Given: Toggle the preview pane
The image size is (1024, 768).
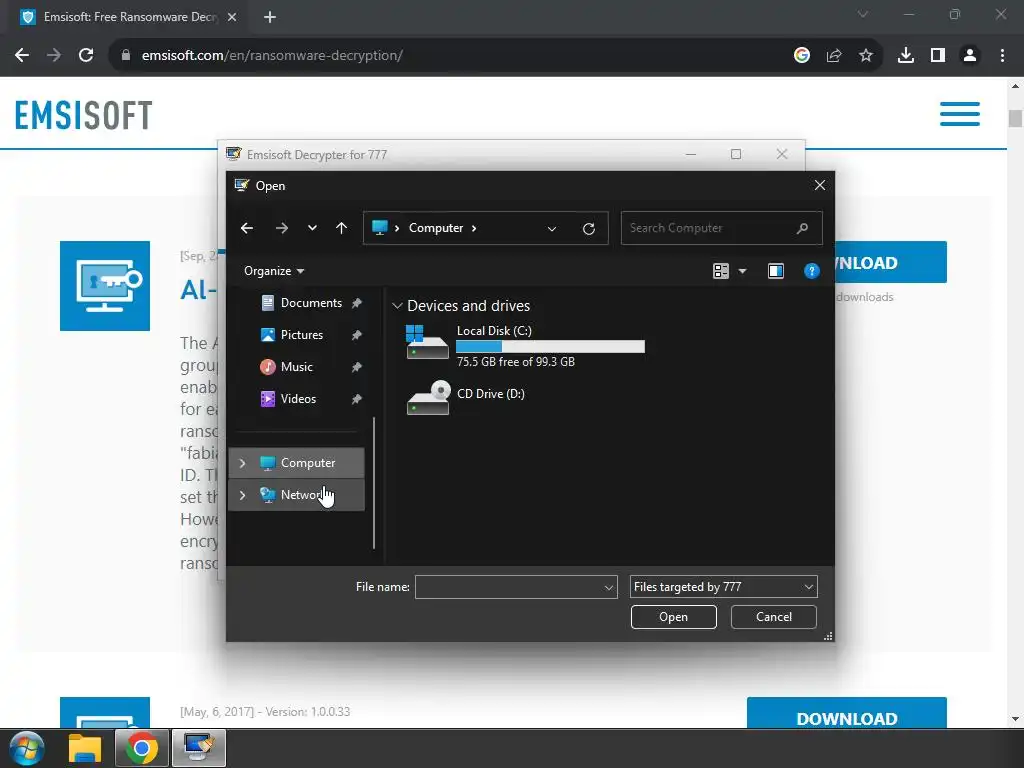Looking at the screenshot, I should point(776,271).
